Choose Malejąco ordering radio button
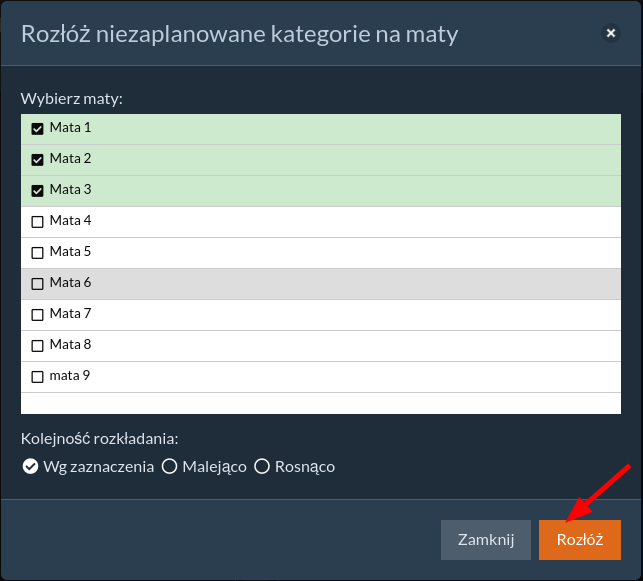This screenshot has width=643, height=581. pos(169,466)
